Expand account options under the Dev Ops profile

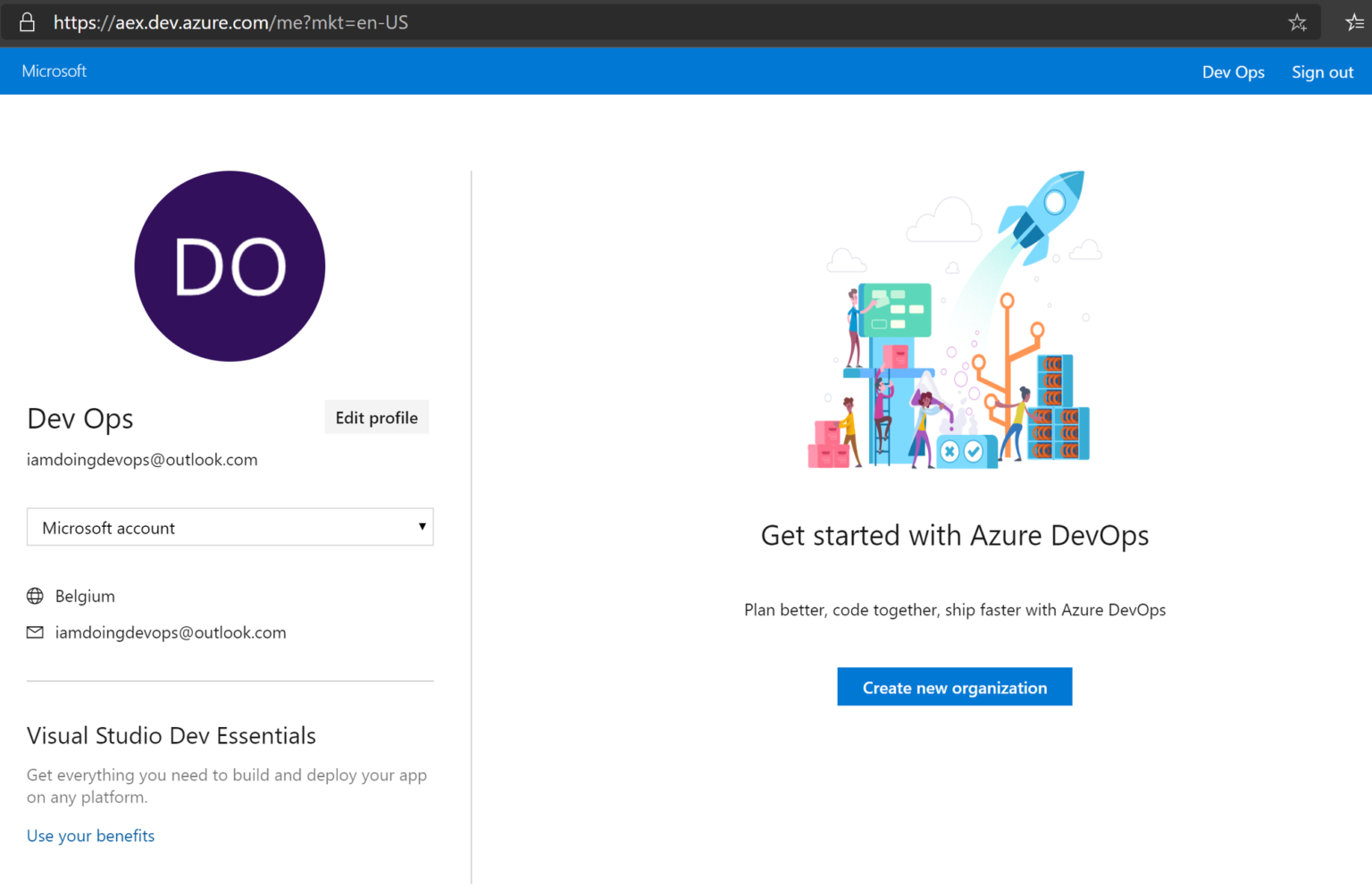(x=230, y=527)
